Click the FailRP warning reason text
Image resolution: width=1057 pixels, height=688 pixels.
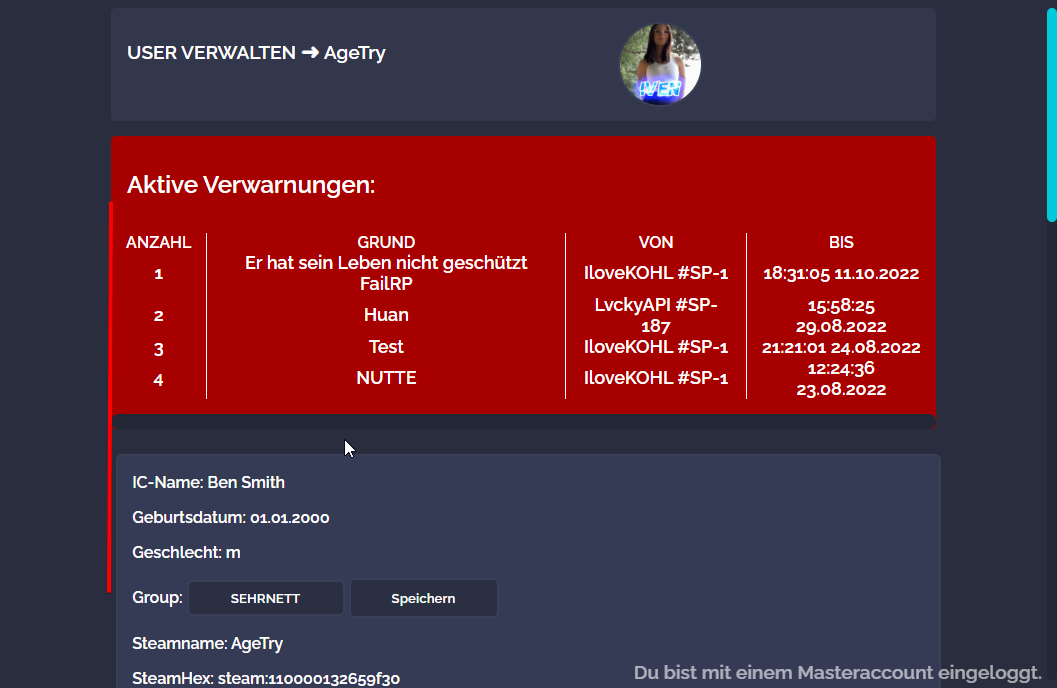386,273
